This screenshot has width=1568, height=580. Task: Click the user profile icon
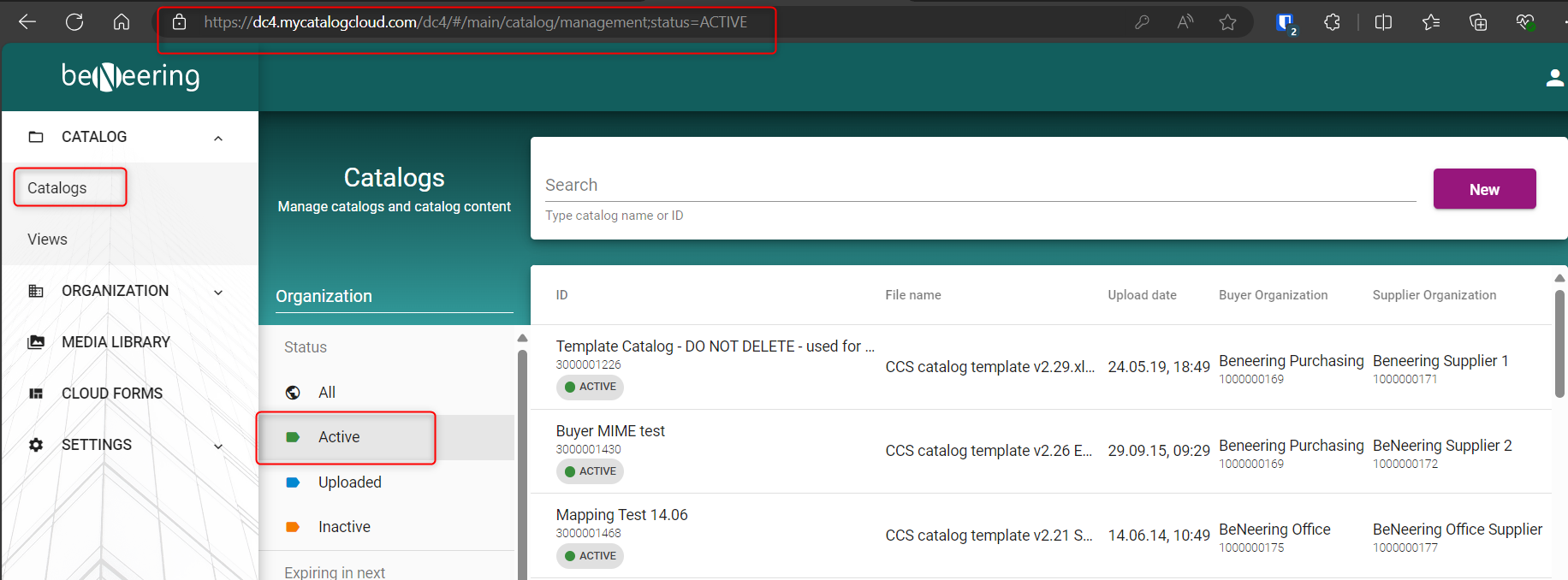point(1554,78)
